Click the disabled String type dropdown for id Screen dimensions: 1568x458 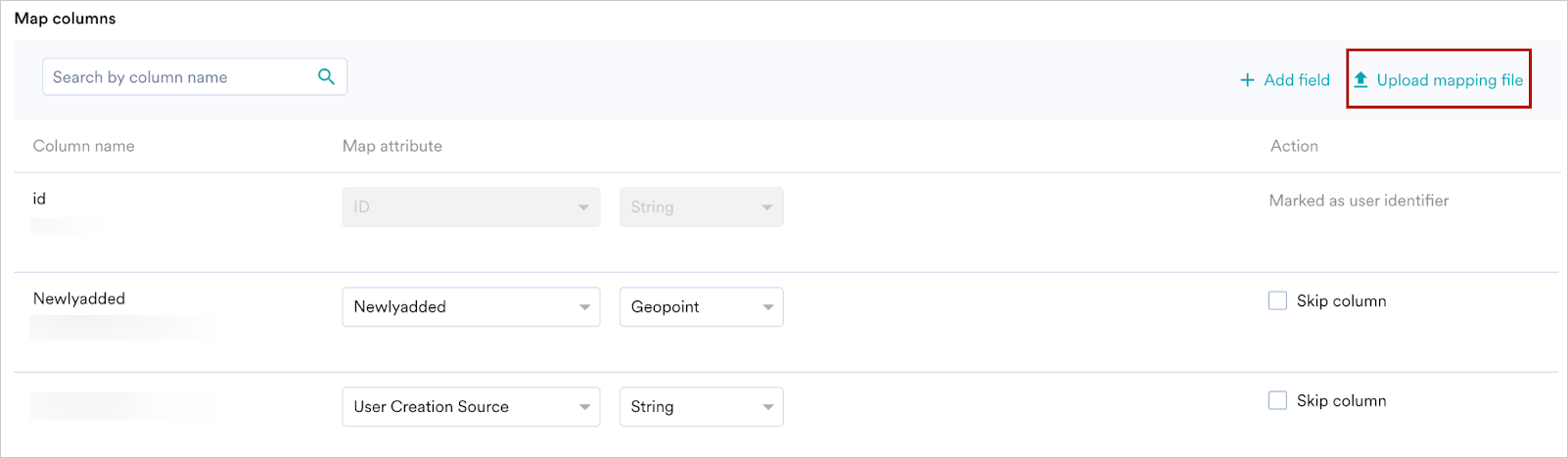click(x=702, y=206)
